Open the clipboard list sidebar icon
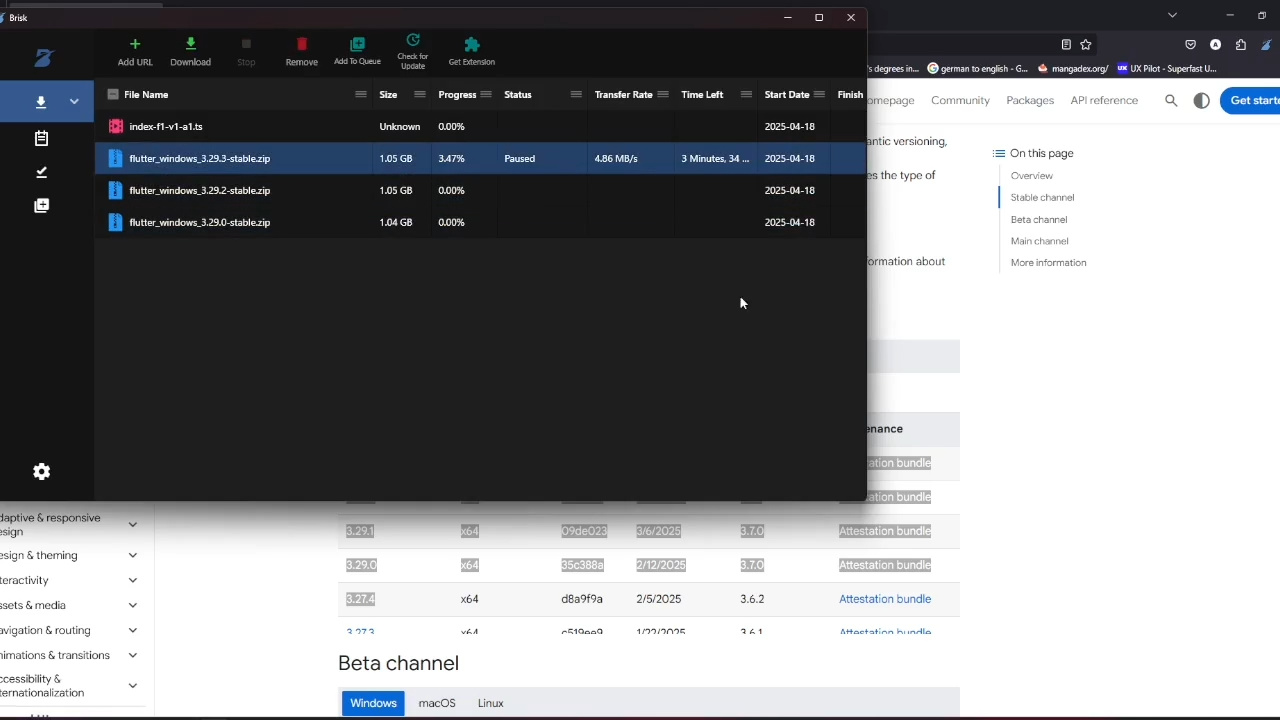The width and height of the screenshot is (1280, 720). 41,138
